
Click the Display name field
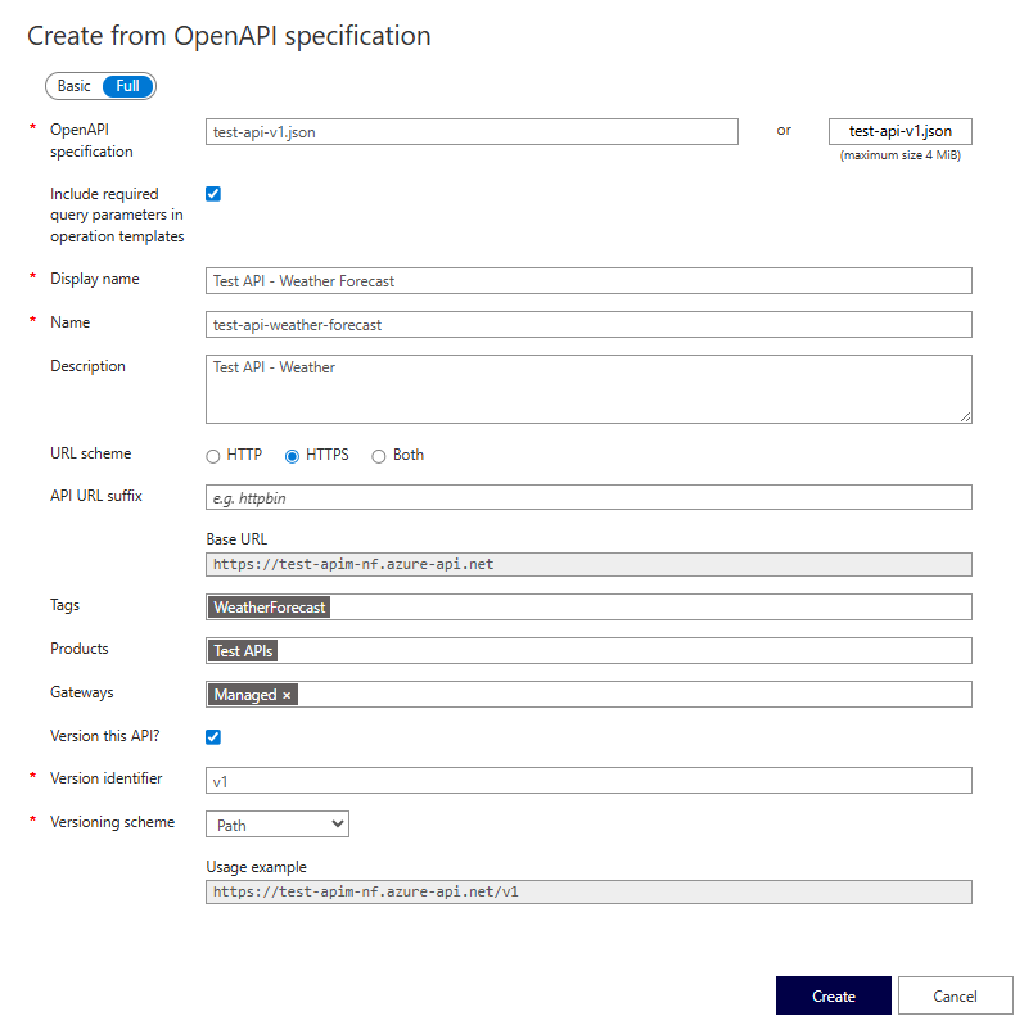pos(588,280)
